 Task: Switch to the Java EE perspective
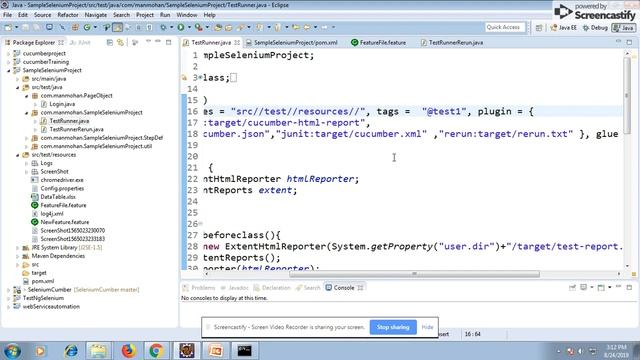pyautogui.click(x=564, y=28)
